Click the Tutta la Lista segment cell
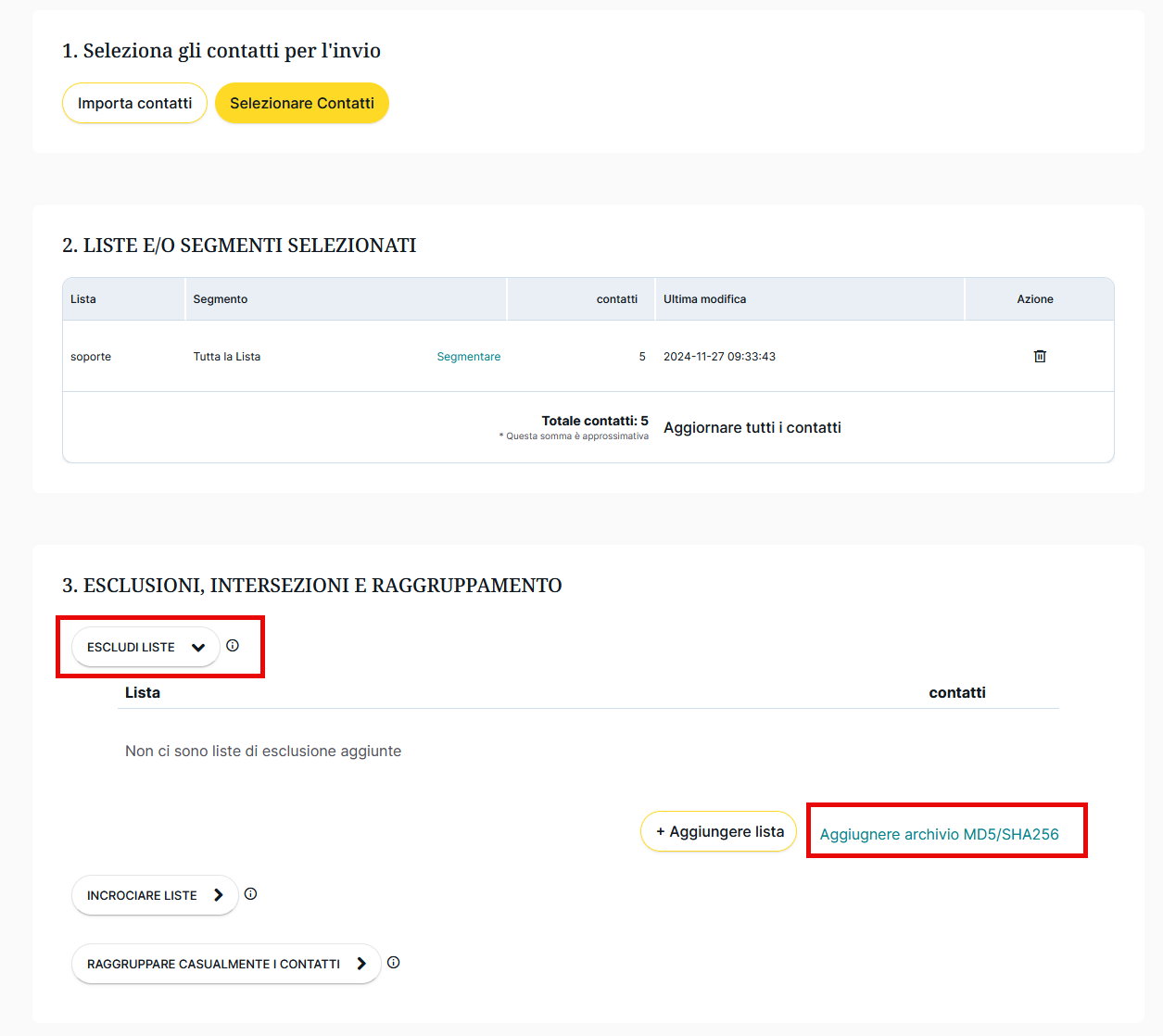 click(x=227, y=357)
